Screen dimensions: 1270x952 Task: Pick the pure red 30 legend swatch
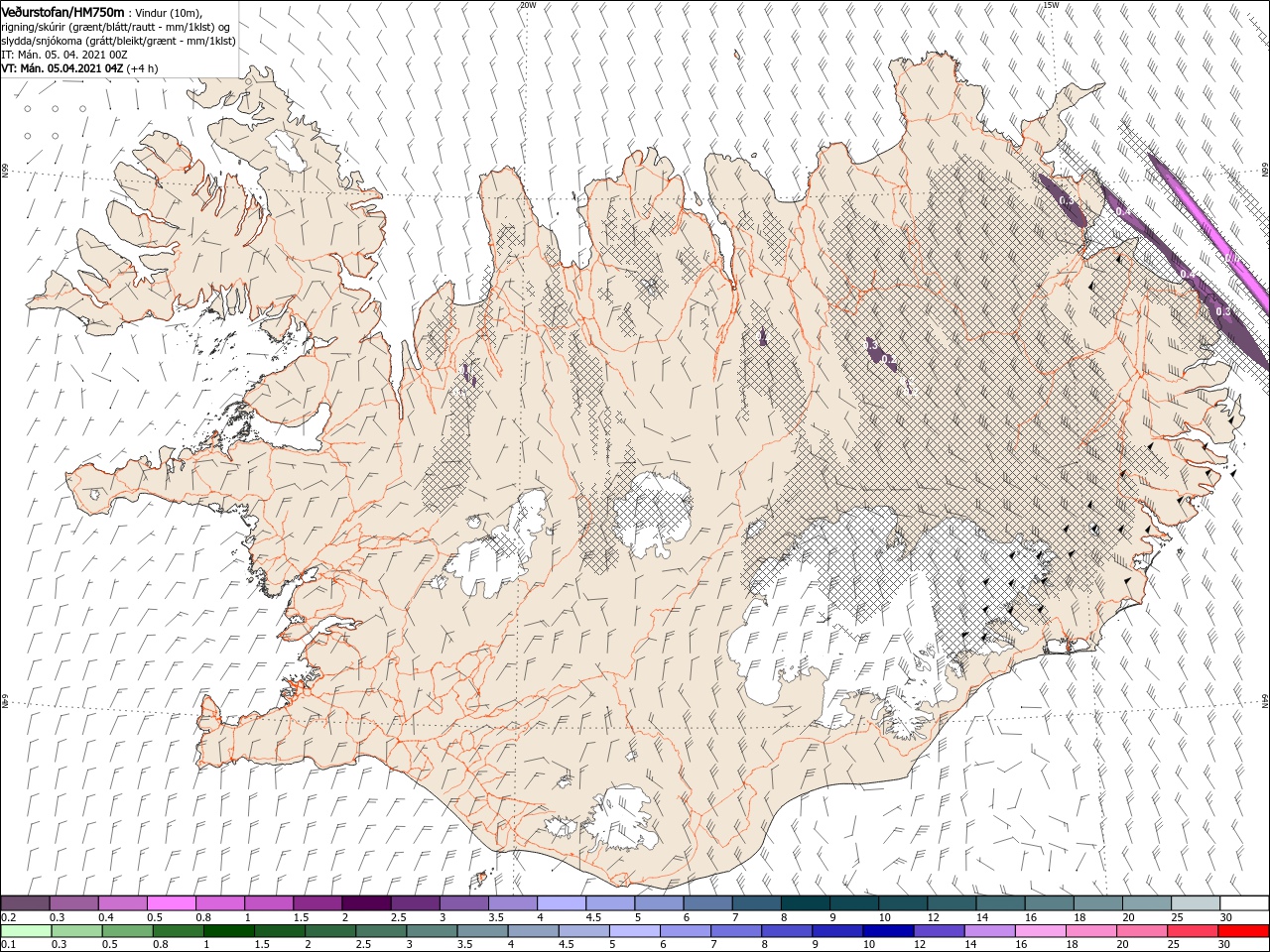(x=1243, y=931)
